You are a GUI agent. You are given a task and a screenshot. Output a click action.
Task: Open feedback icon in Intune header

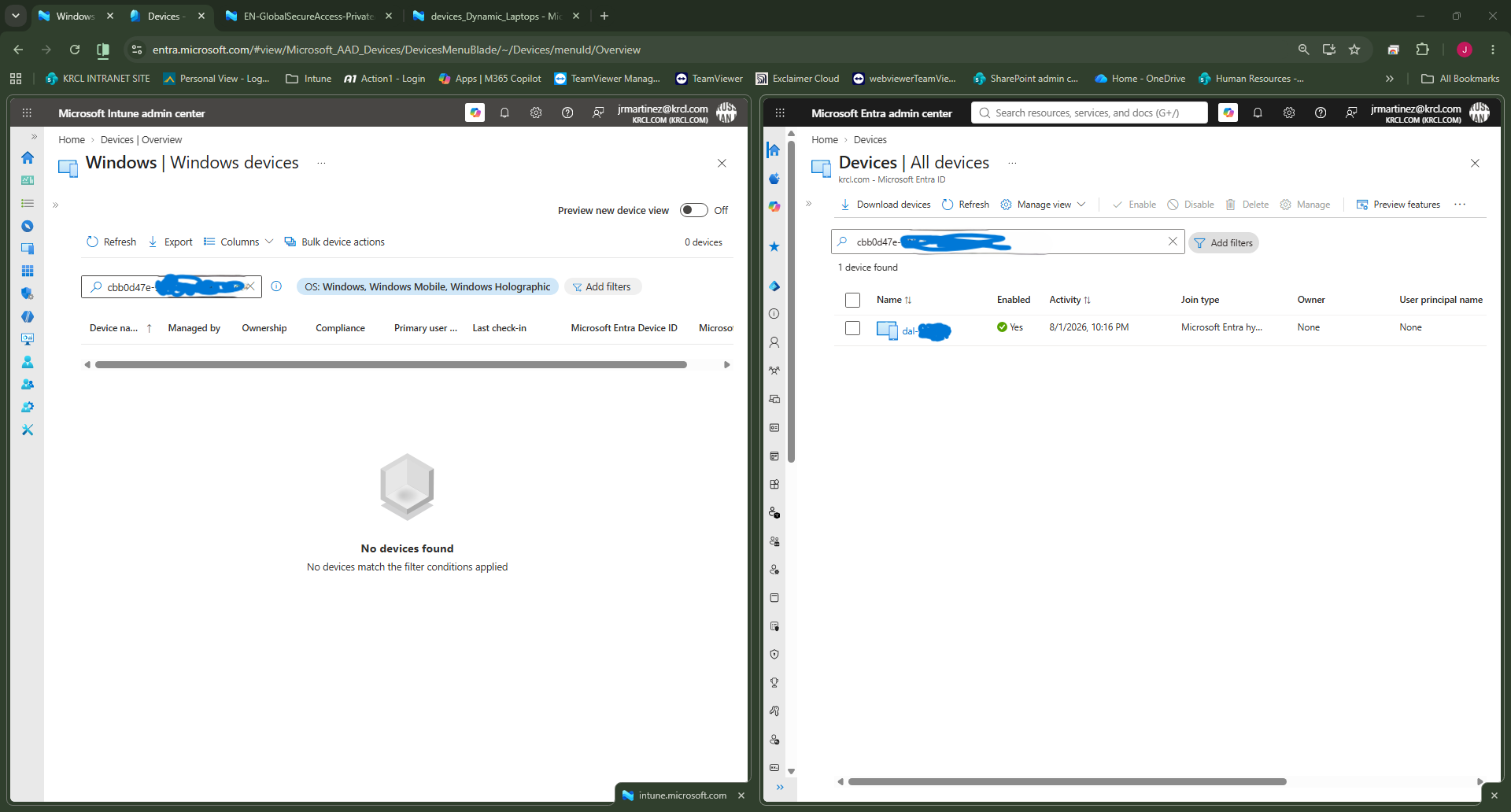click(598, 113)
